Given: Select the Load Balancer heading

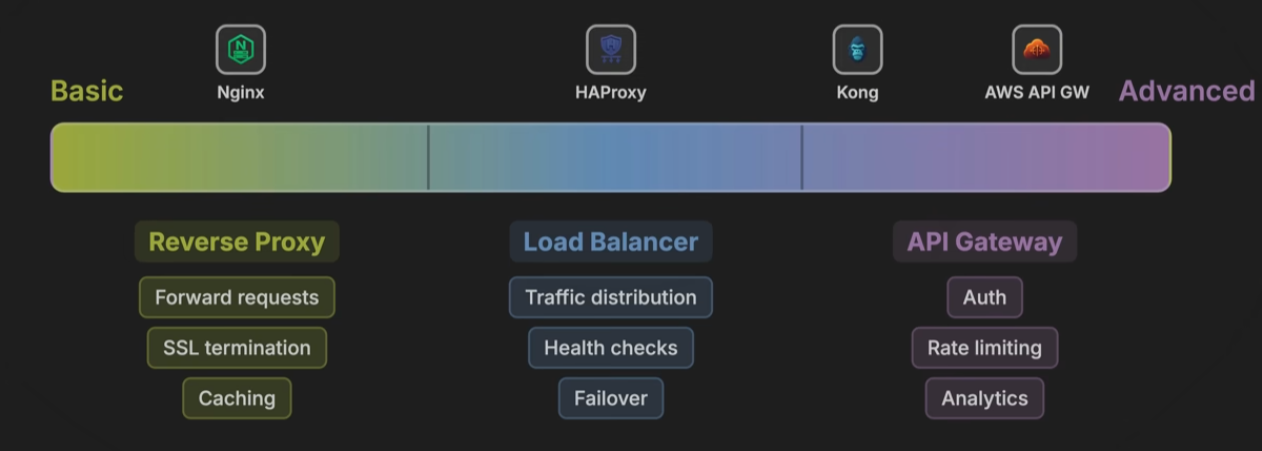Looking at the screenshot, I should coord(611,242).
